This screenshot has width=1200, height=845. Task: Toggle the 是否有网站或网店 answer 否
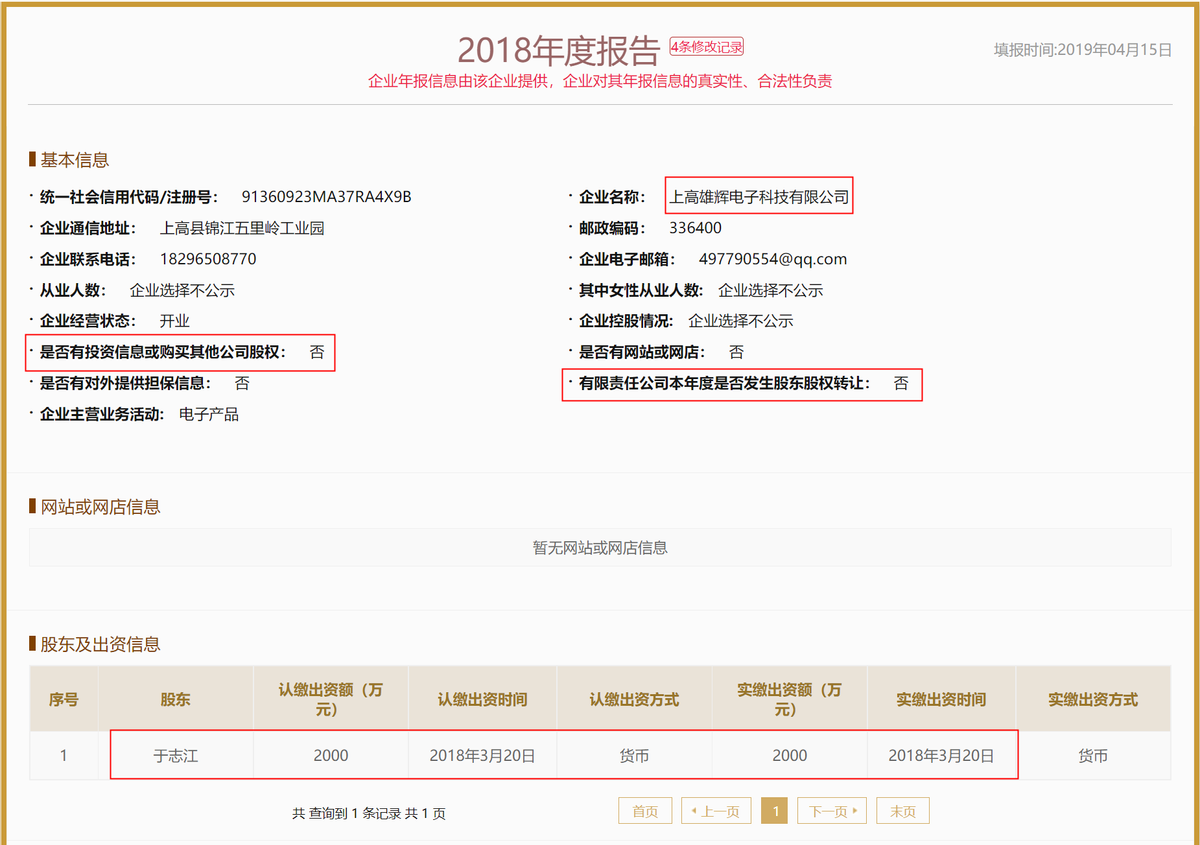[736, 351]
